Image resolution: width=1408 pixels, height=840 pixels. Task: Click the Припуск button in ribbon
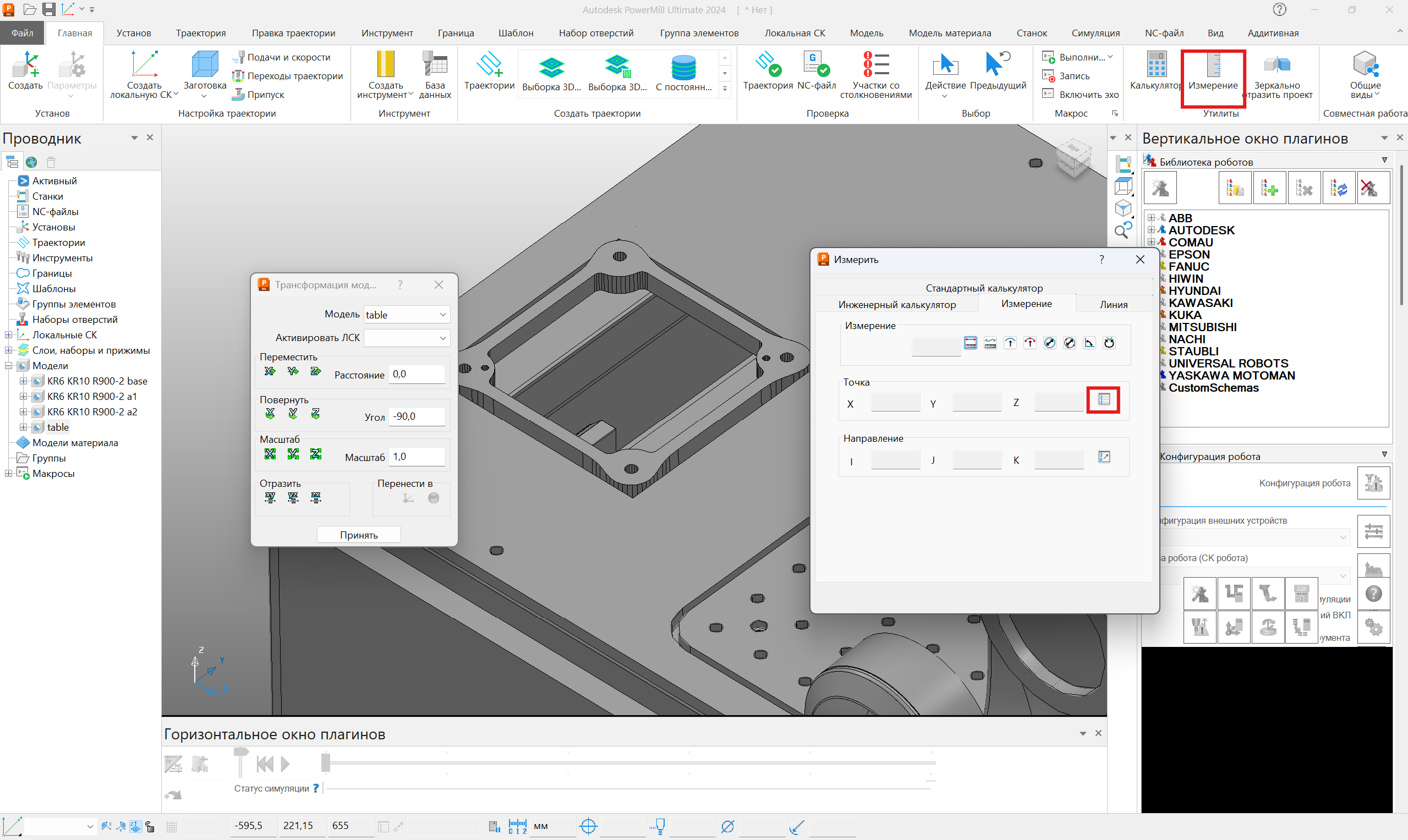[x=258, y=95]
